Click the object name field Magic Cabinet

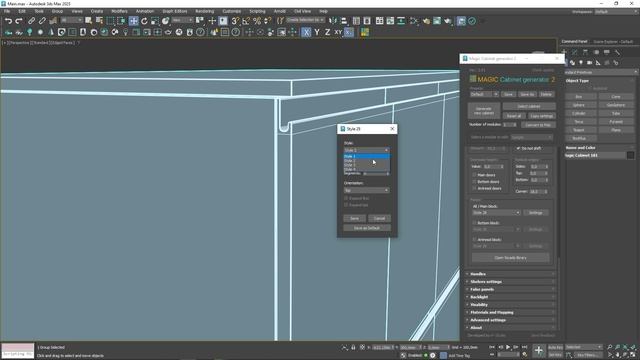595,156
